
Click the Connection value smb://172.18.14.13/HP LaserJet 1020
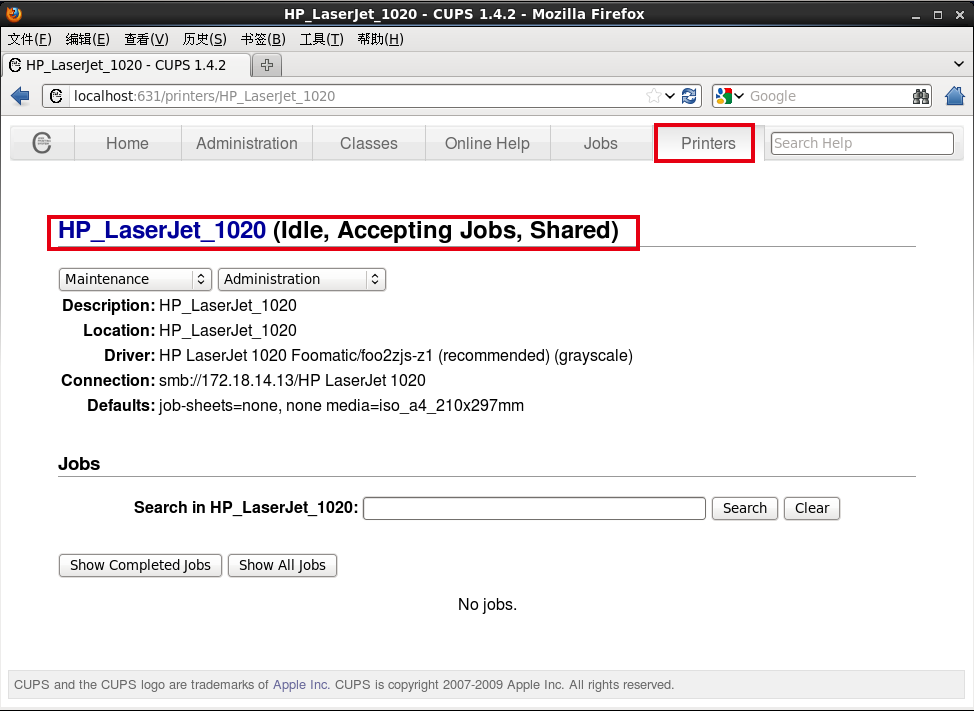tap(292, 380)
